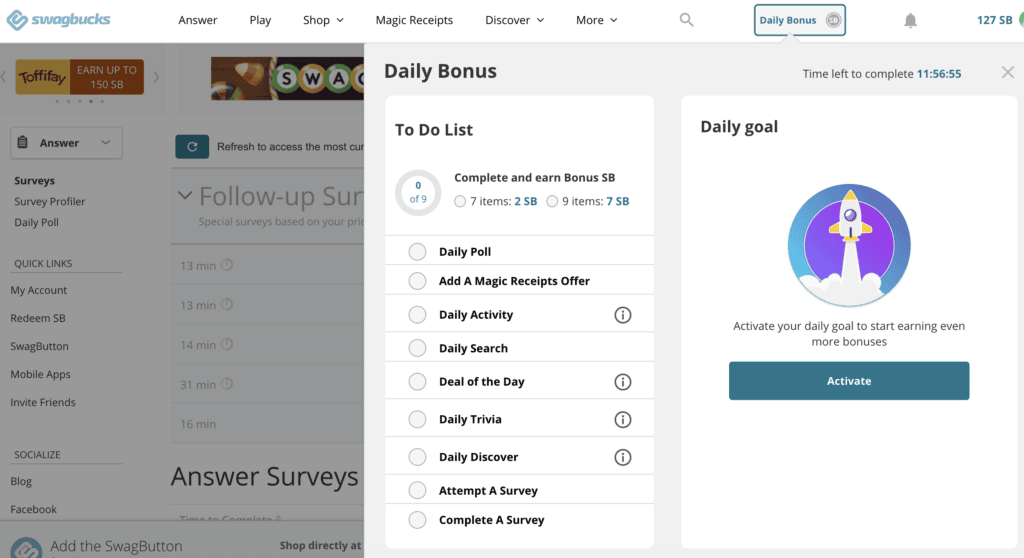Show info for Daily Discover

pyautogui.click(x=622, y=457)
